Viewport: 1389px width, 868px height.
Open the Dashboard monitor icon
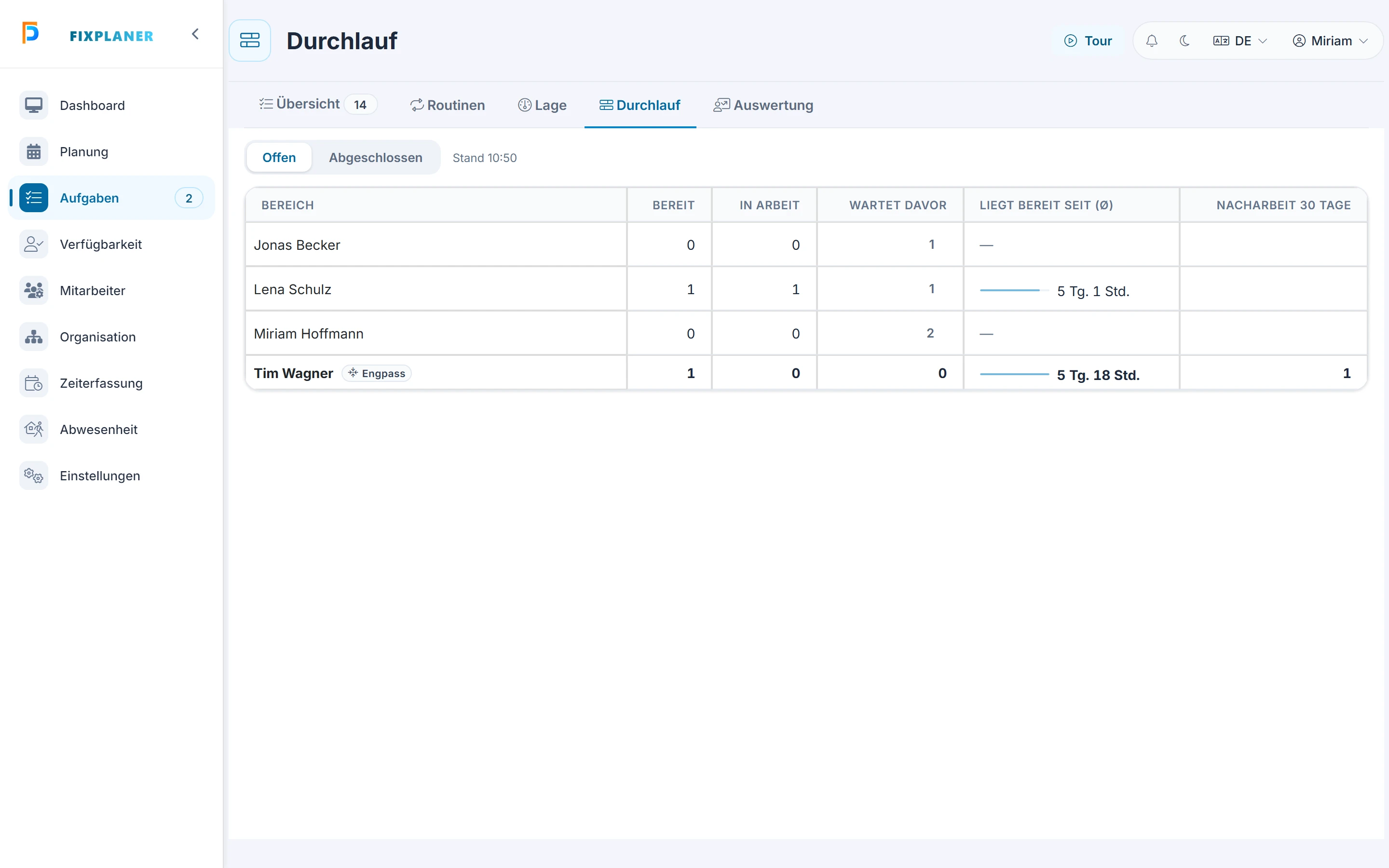(x=33, y=105)
